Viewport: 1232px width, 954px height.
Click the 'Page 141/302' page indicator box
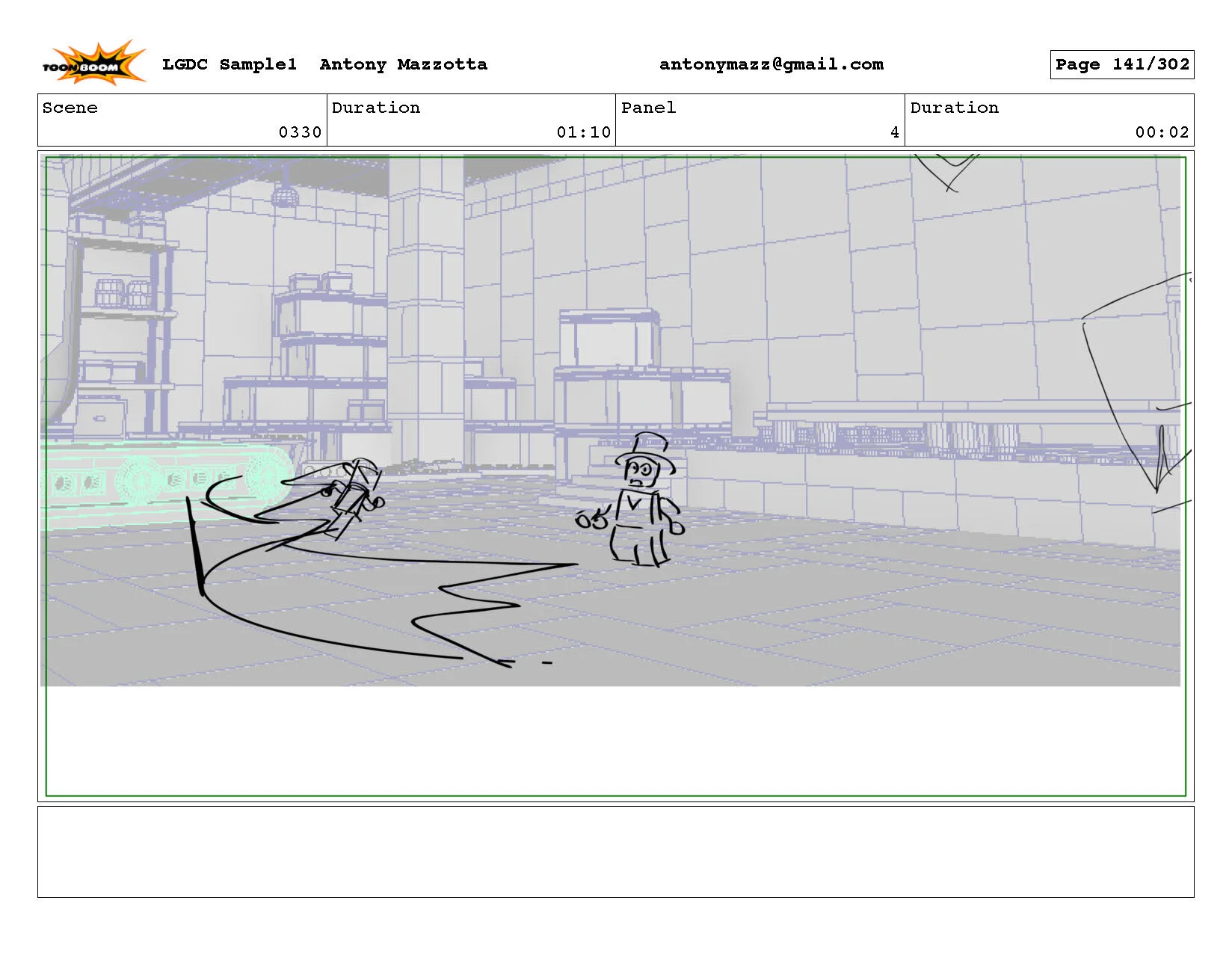tap(1121, 64)
